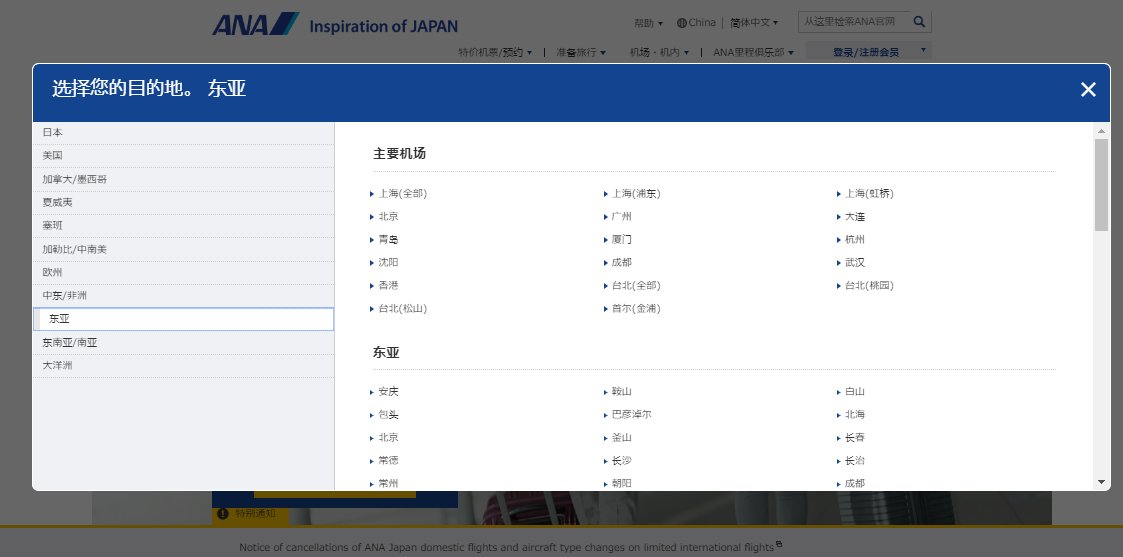
Task: Choose 长治 in the 东亚 list
Action: 855,460
